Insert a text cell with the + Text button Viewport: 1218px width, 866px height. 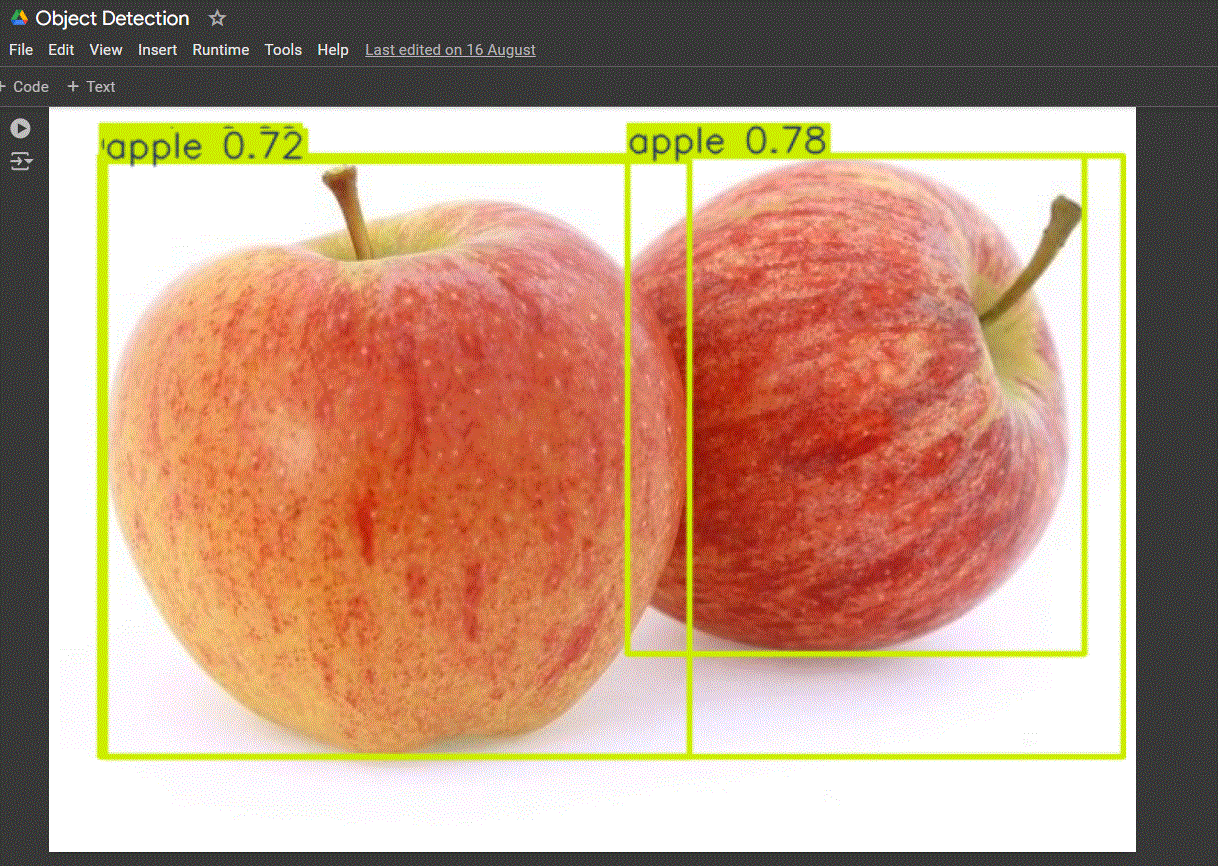[x=90, y=86]
